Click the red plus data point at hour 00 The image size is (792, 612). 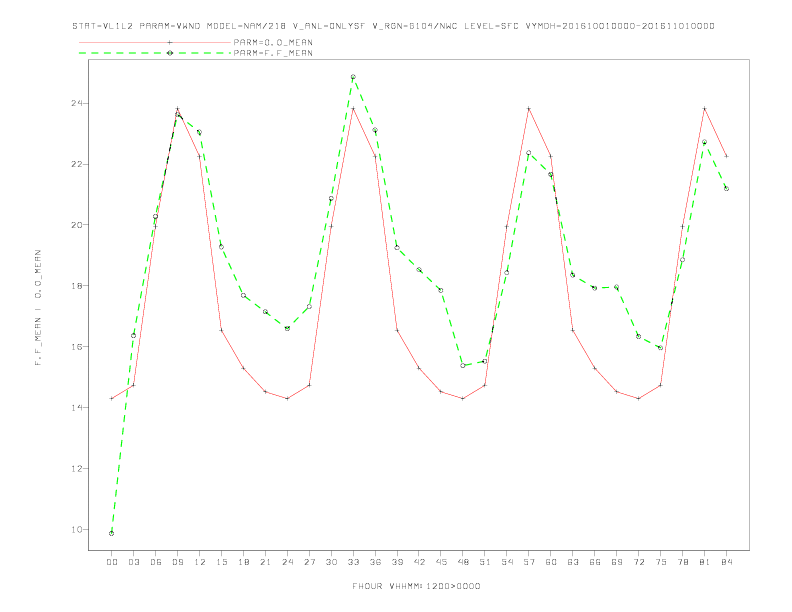click(x=112, y=398)
